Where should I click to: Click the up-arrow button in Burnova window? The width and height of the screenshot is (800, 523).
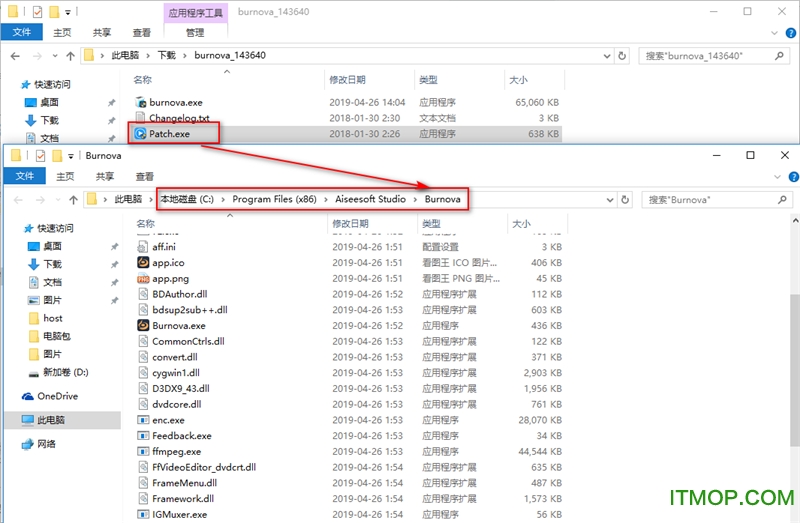(x=73, y=200)
